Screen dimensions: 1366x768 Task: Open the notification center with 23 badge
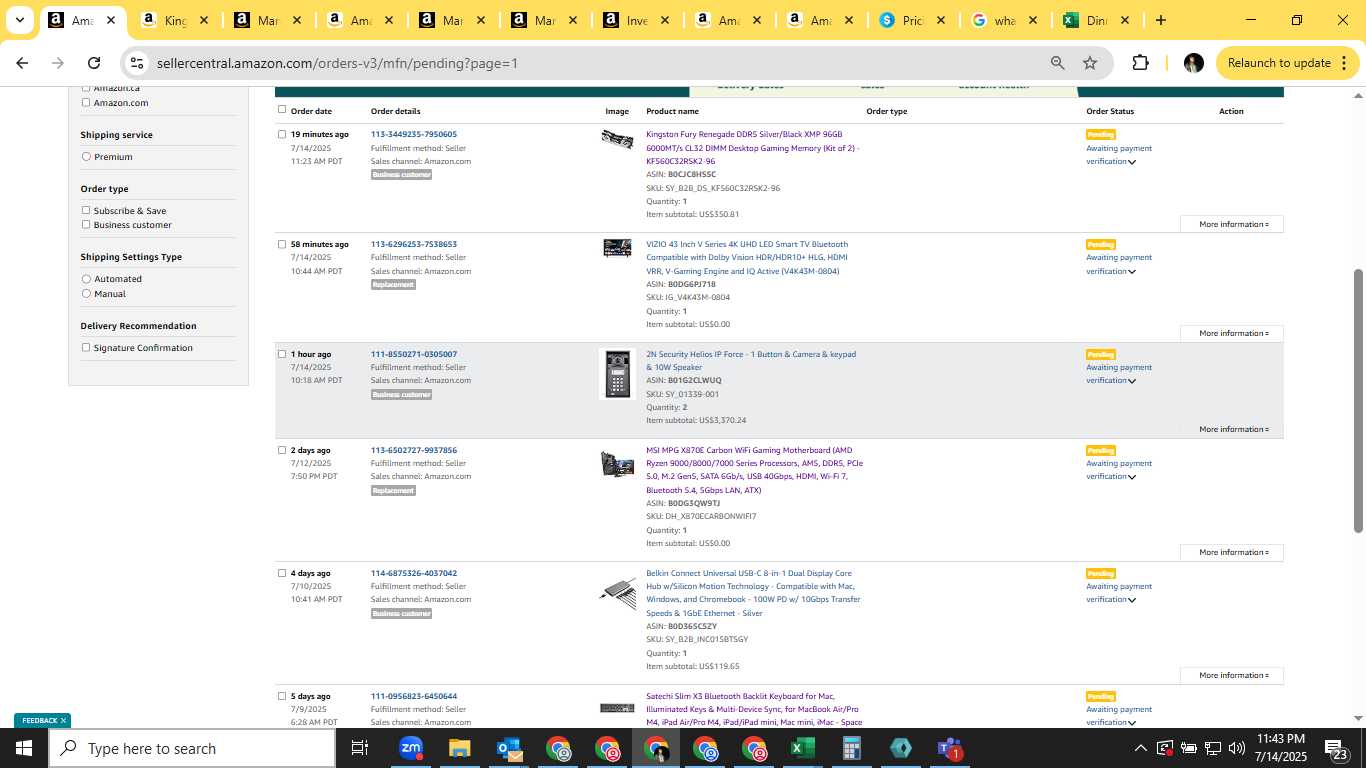click(1334, 748)
